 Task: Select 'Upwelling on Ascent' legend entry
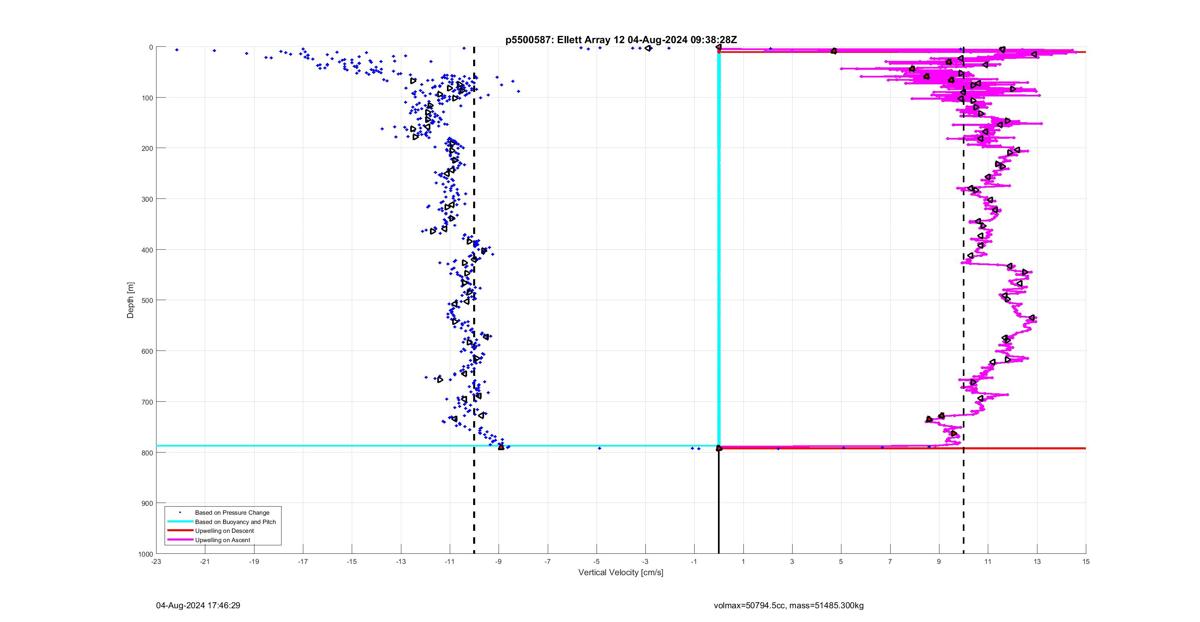point(223,540)
